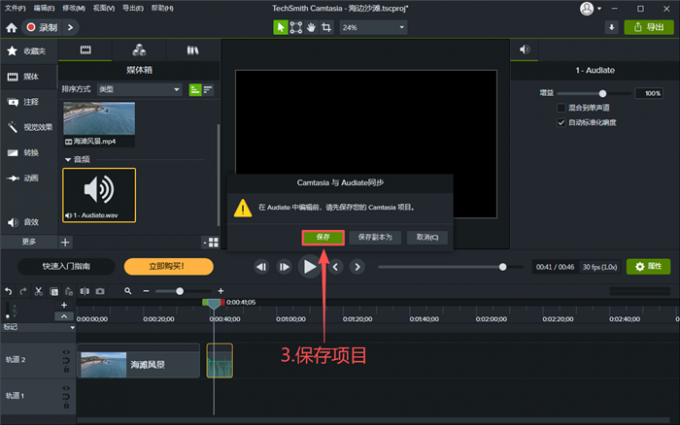Cut selection with the scissors icon
The width and height of the screenshot is (680, 425).
click(39, 291)
